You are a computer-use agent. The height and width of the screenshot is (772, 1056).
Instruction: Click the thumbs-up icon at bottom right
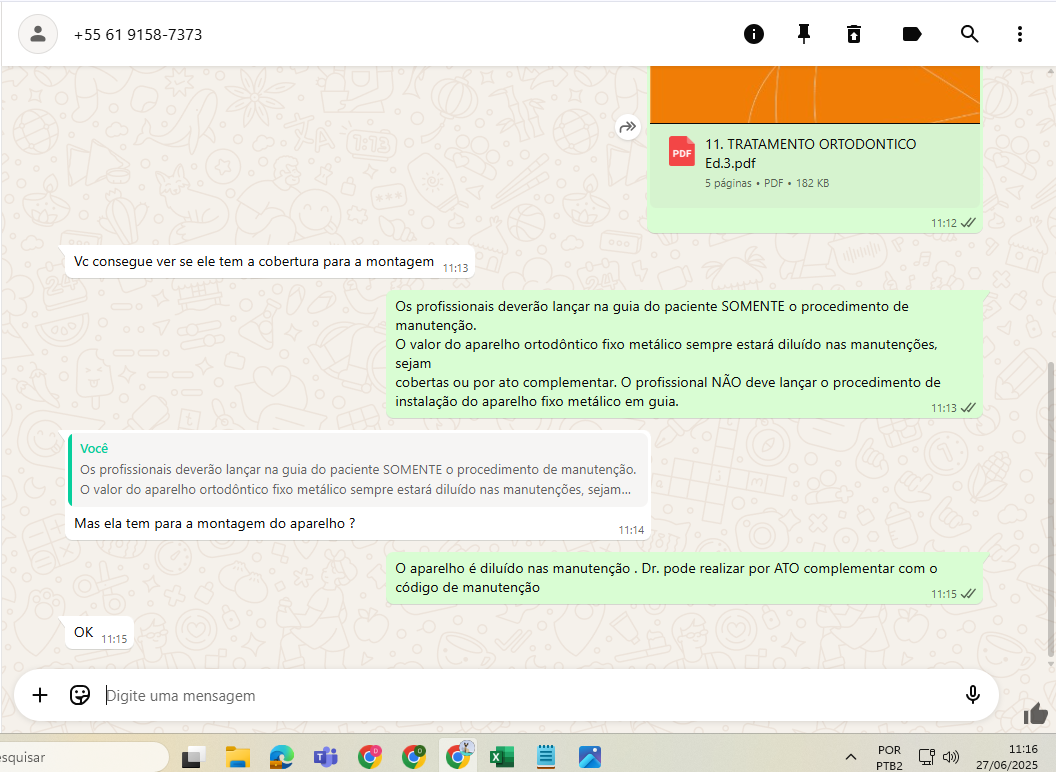[1036, 713]
